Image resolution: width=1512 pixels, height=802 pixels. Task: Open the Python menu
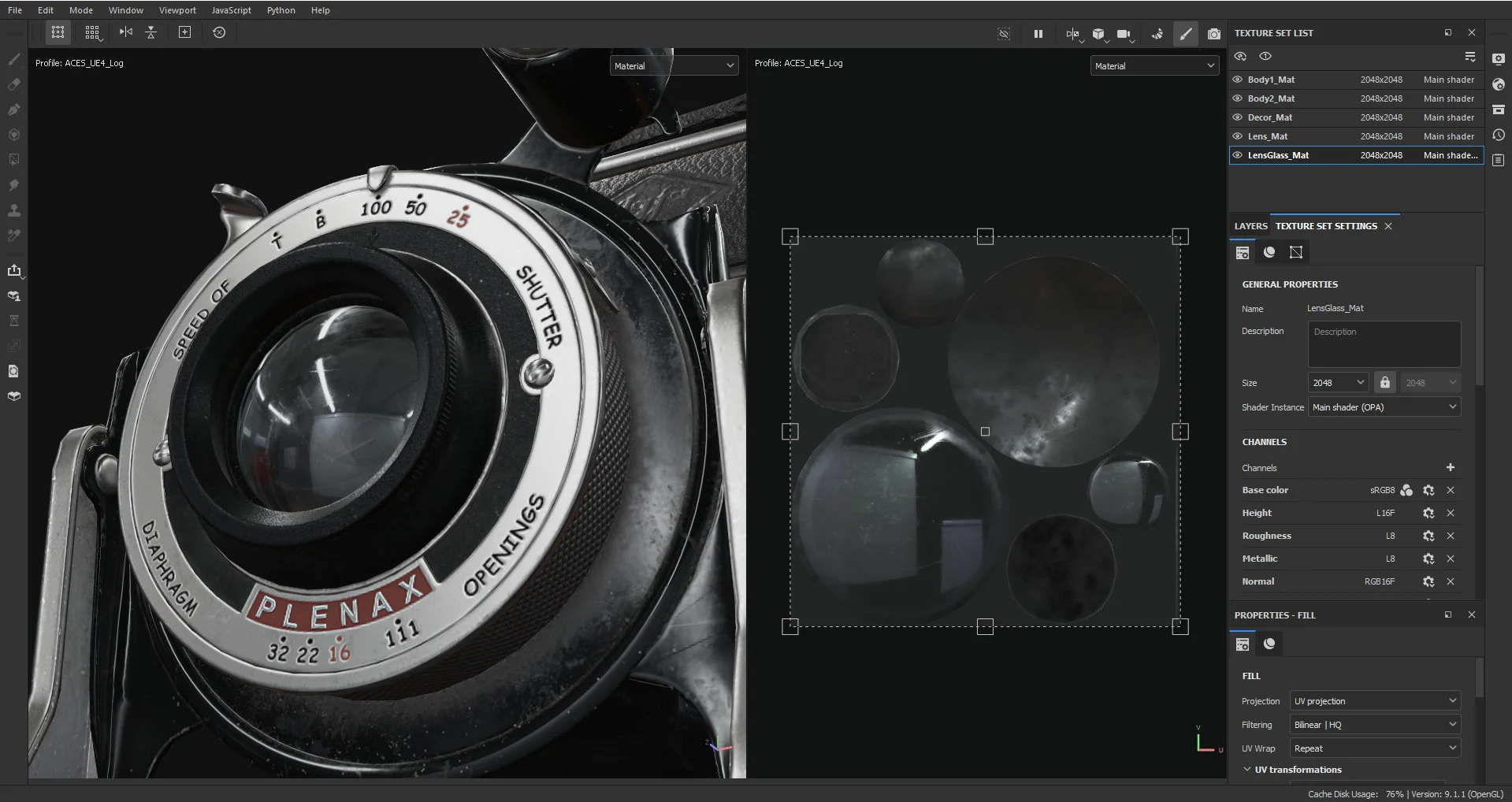click(x=281, y=10)
